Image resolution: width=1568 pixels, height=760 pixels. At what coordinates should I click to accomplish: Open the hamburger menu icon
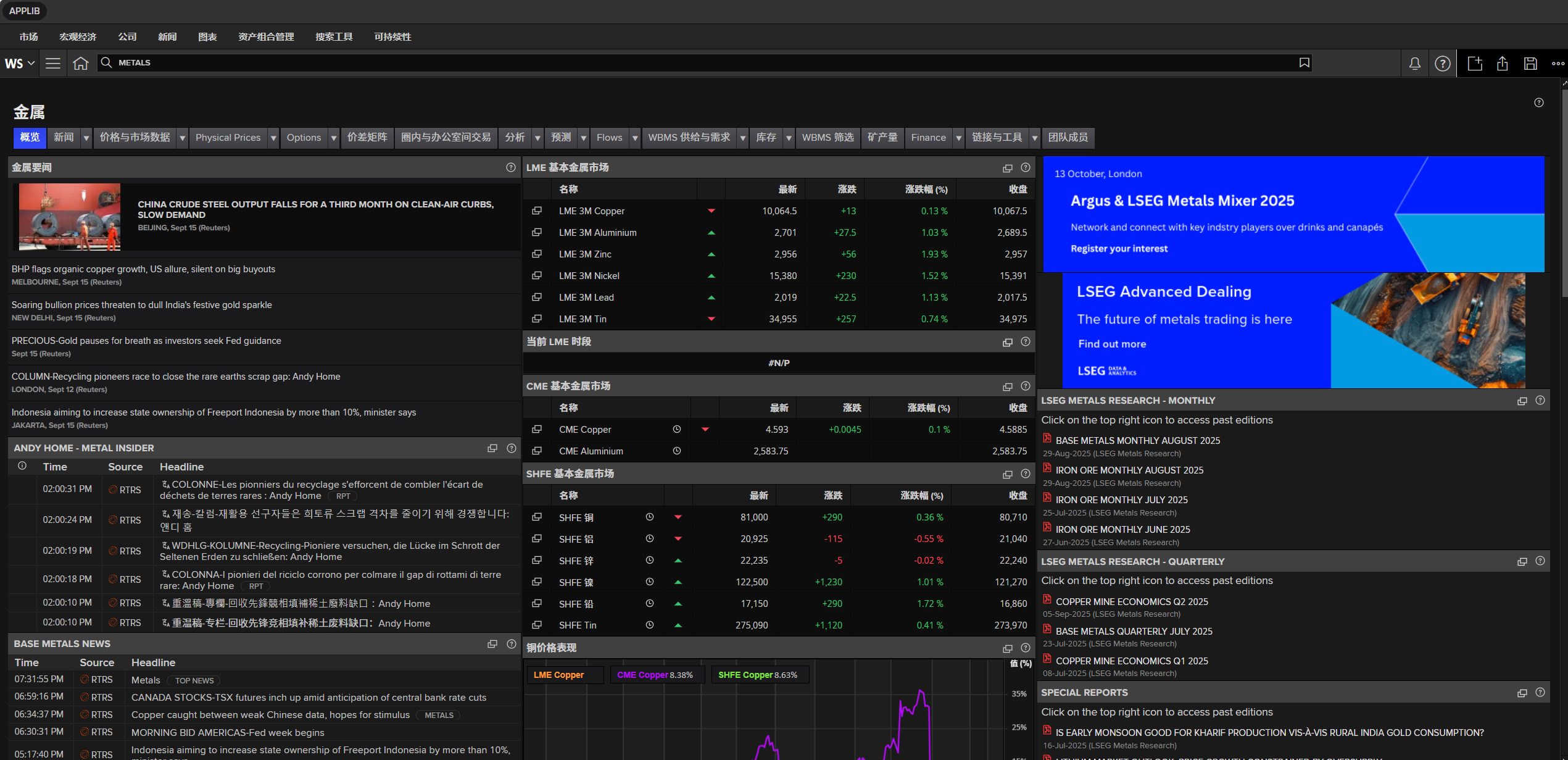point(53,63)
